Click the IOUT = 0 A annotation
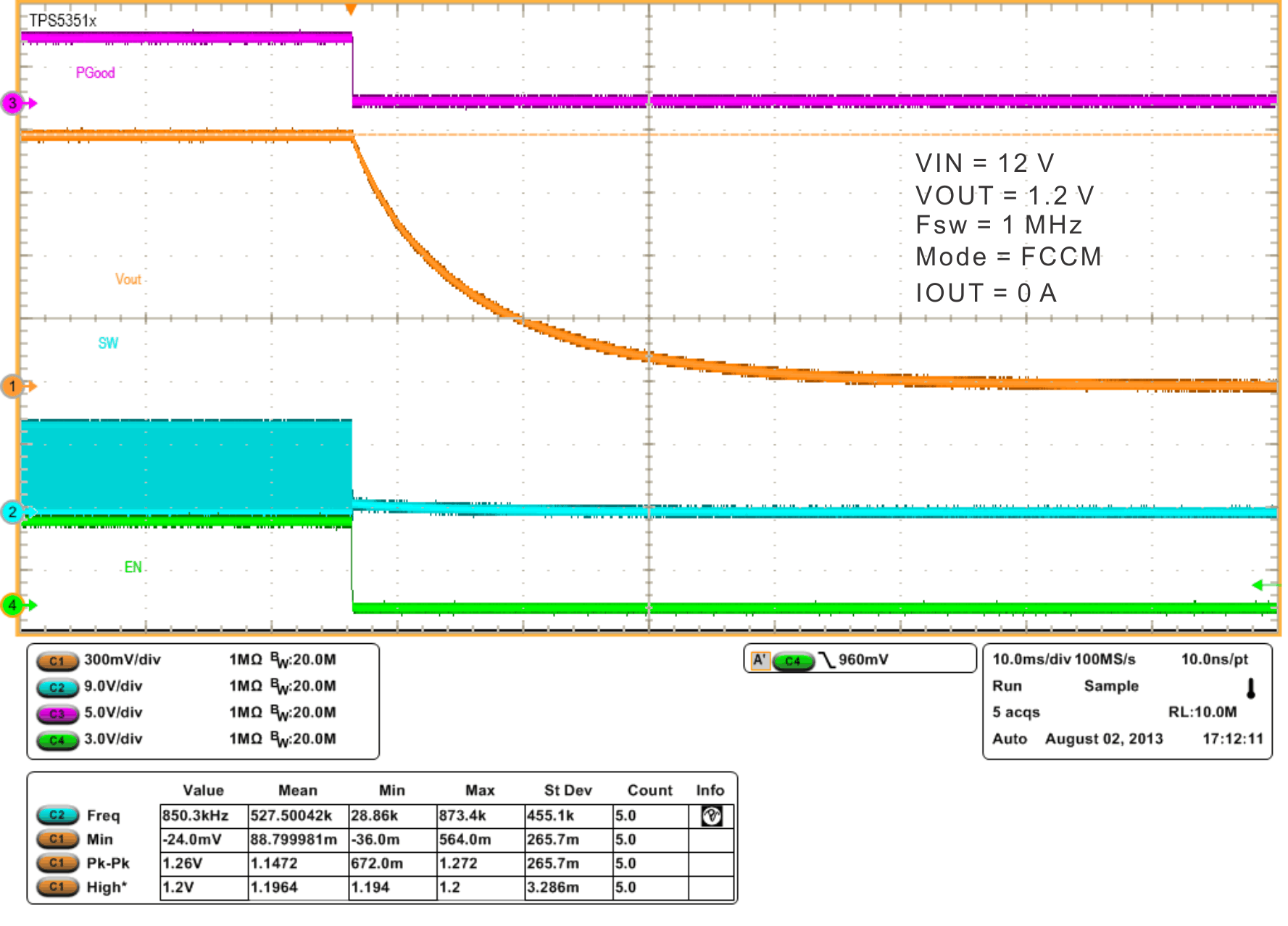Viewport: 1288px width, 926px height. [x=986, y=293]
